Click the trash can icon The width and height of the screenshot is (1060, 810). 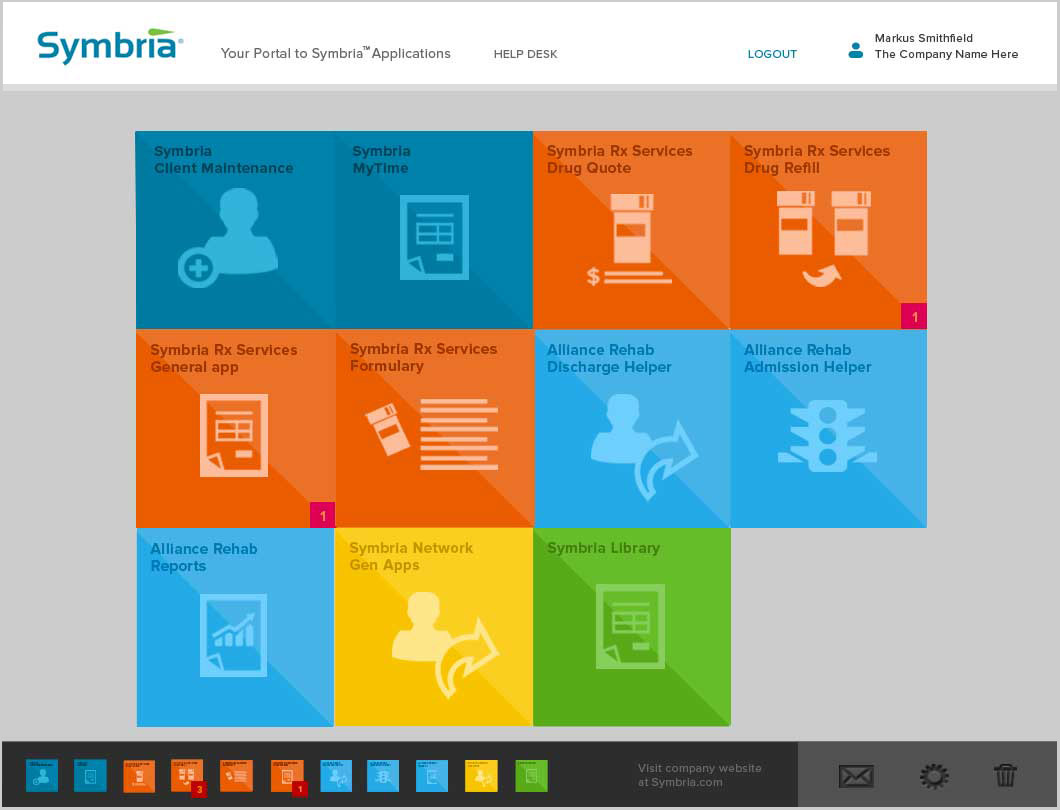(1006, 775)
